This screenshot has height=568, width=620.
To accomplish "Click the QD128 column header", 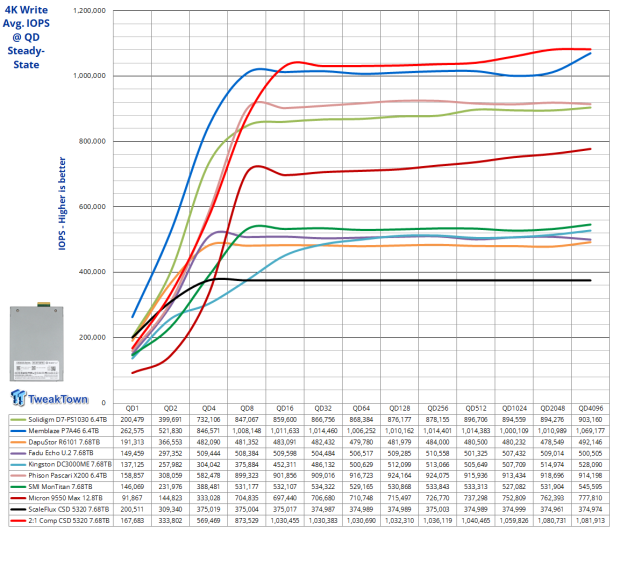I will coord(400,408).
